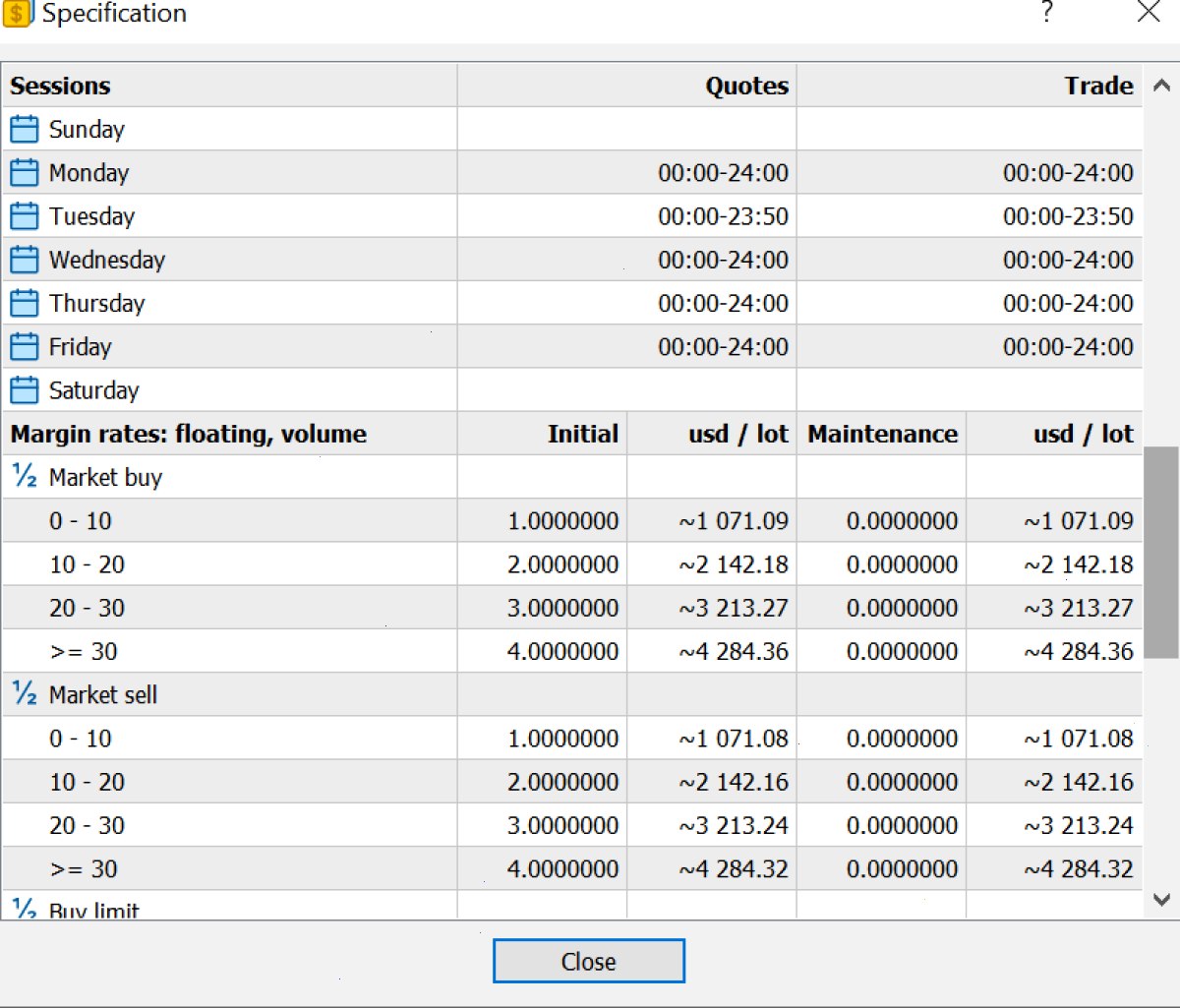
Task: Open the help question mark button
Action: click(1047, 13)
